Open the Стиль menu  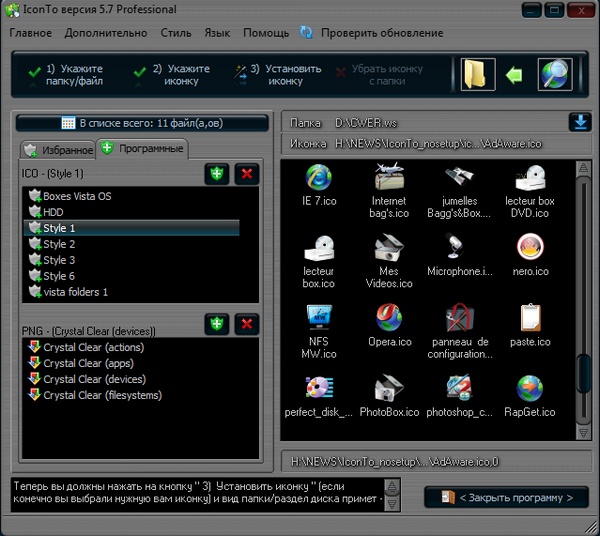tap(175, 33)
